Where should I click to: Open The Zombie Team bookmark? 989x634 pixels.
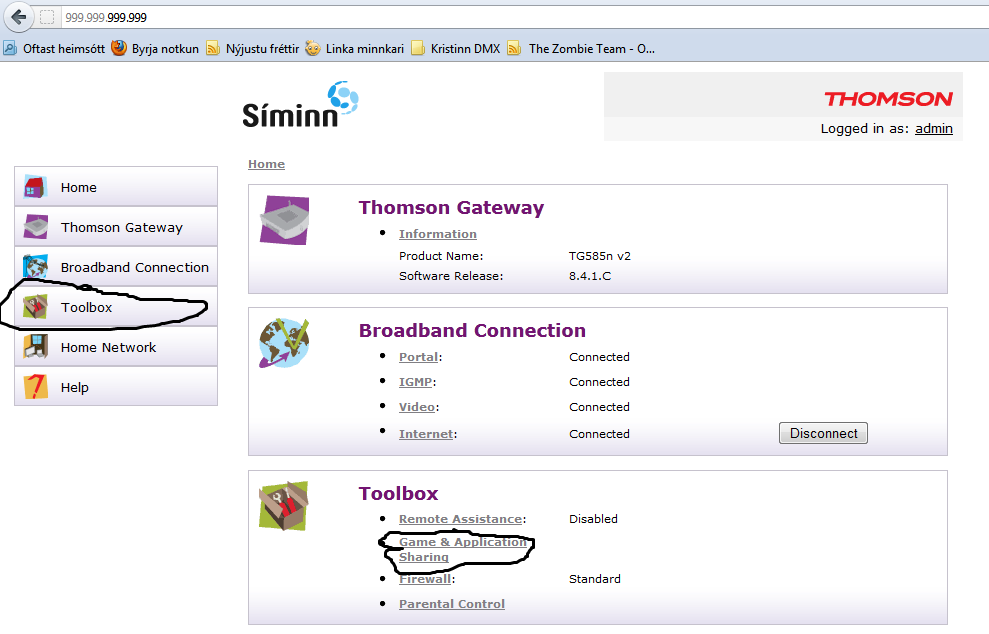pos(590,48)
